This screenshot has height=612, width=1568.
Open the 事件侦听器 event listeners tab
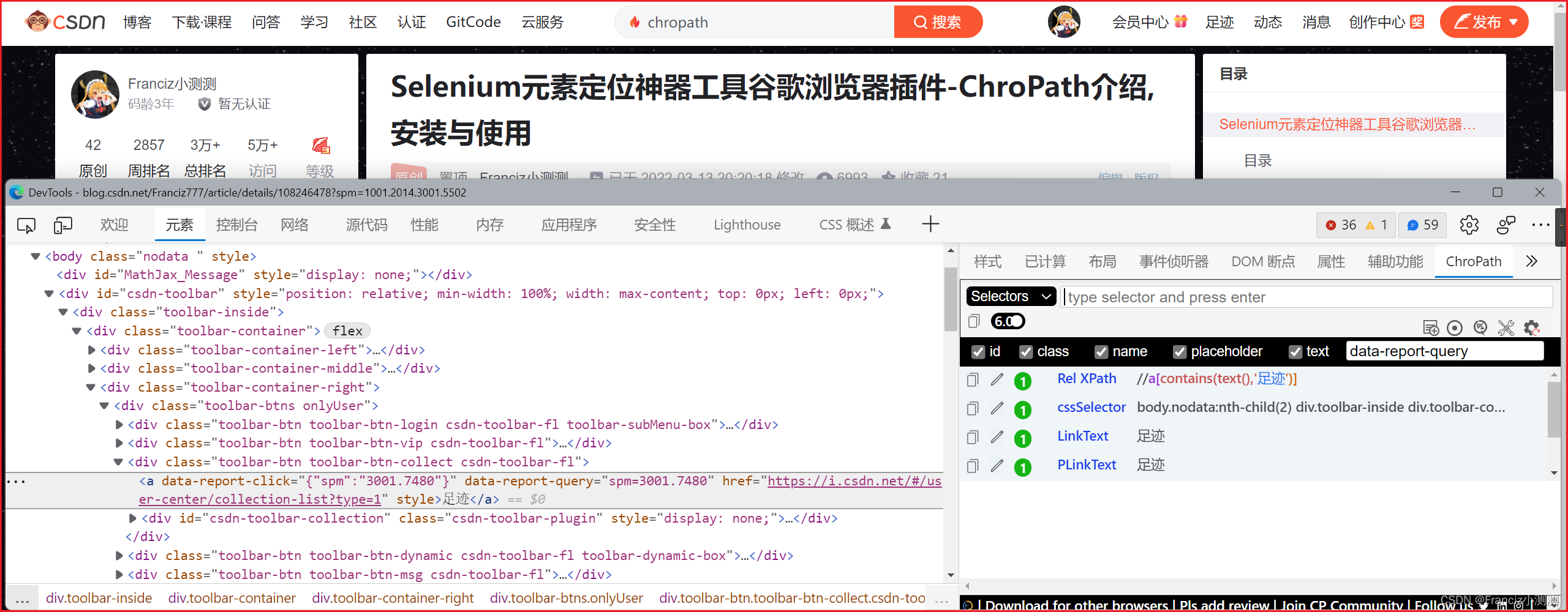[1174, 261]
